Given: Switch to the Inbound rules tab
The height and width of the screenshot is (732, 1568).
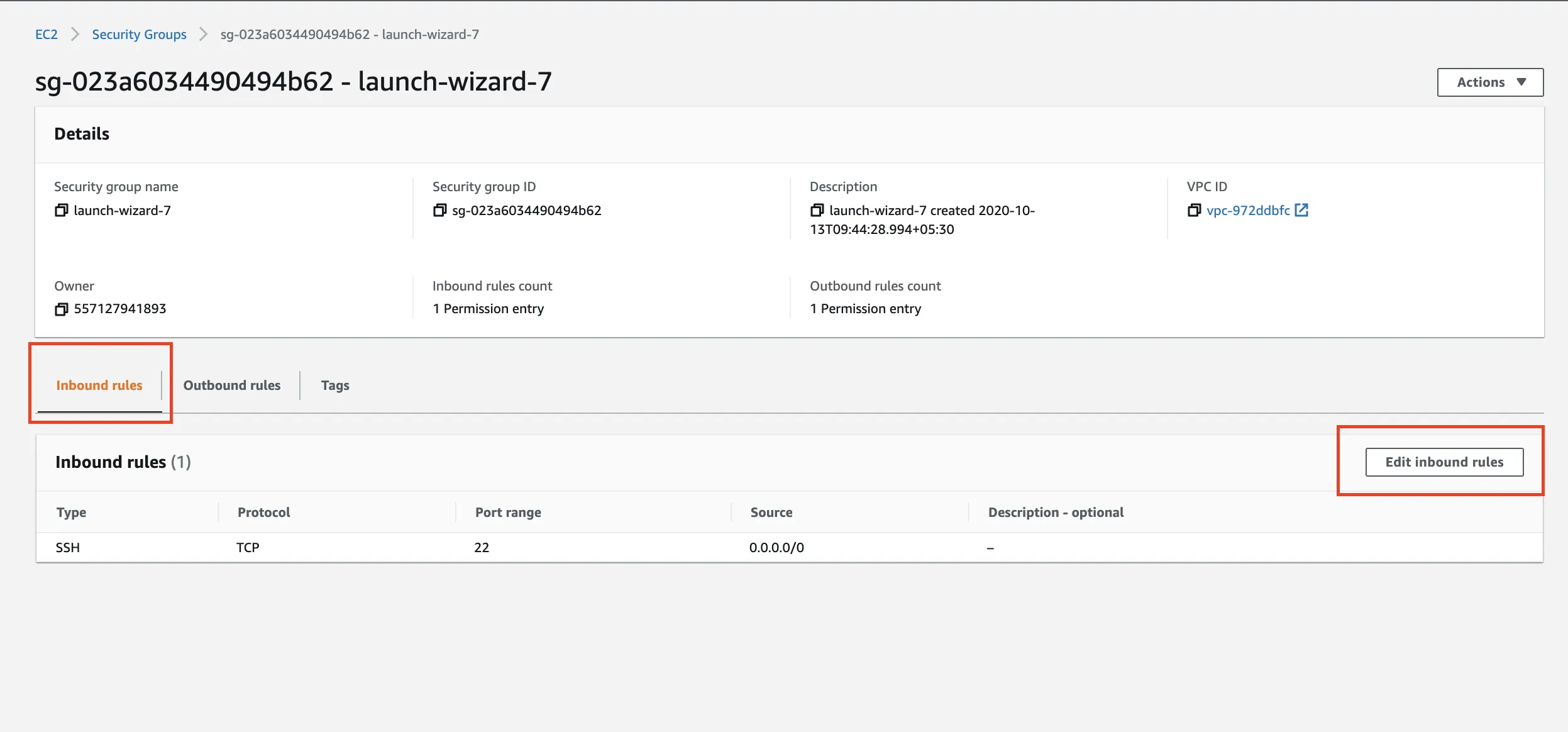Looking at the screenshot, I should [x=99, y=385].
